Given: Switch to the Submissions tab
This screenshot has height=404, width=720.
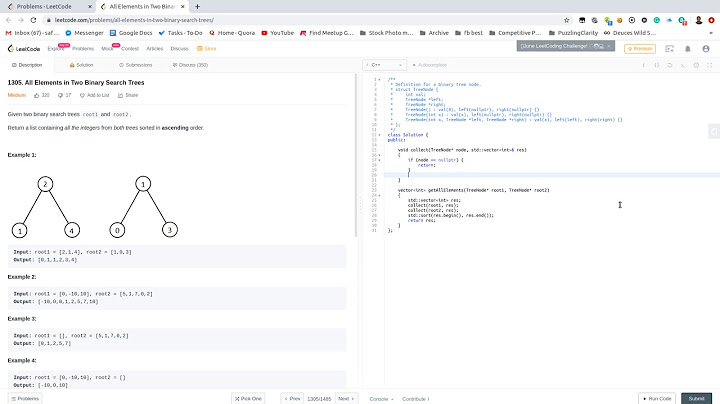Looking at the screenshot, I should click(135, 65).
